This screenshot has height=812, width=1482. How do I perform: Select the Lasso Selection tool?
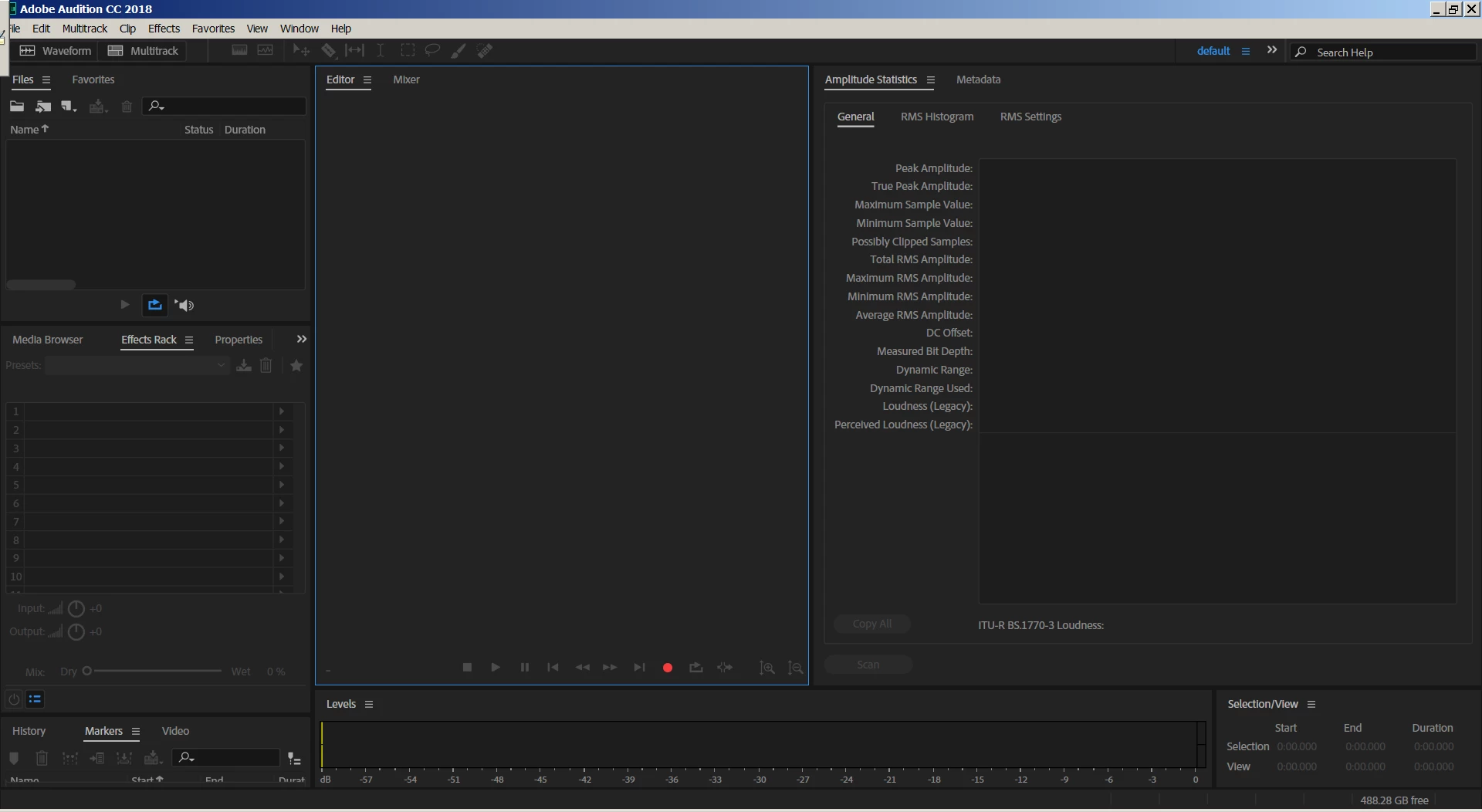pos(432,51)
